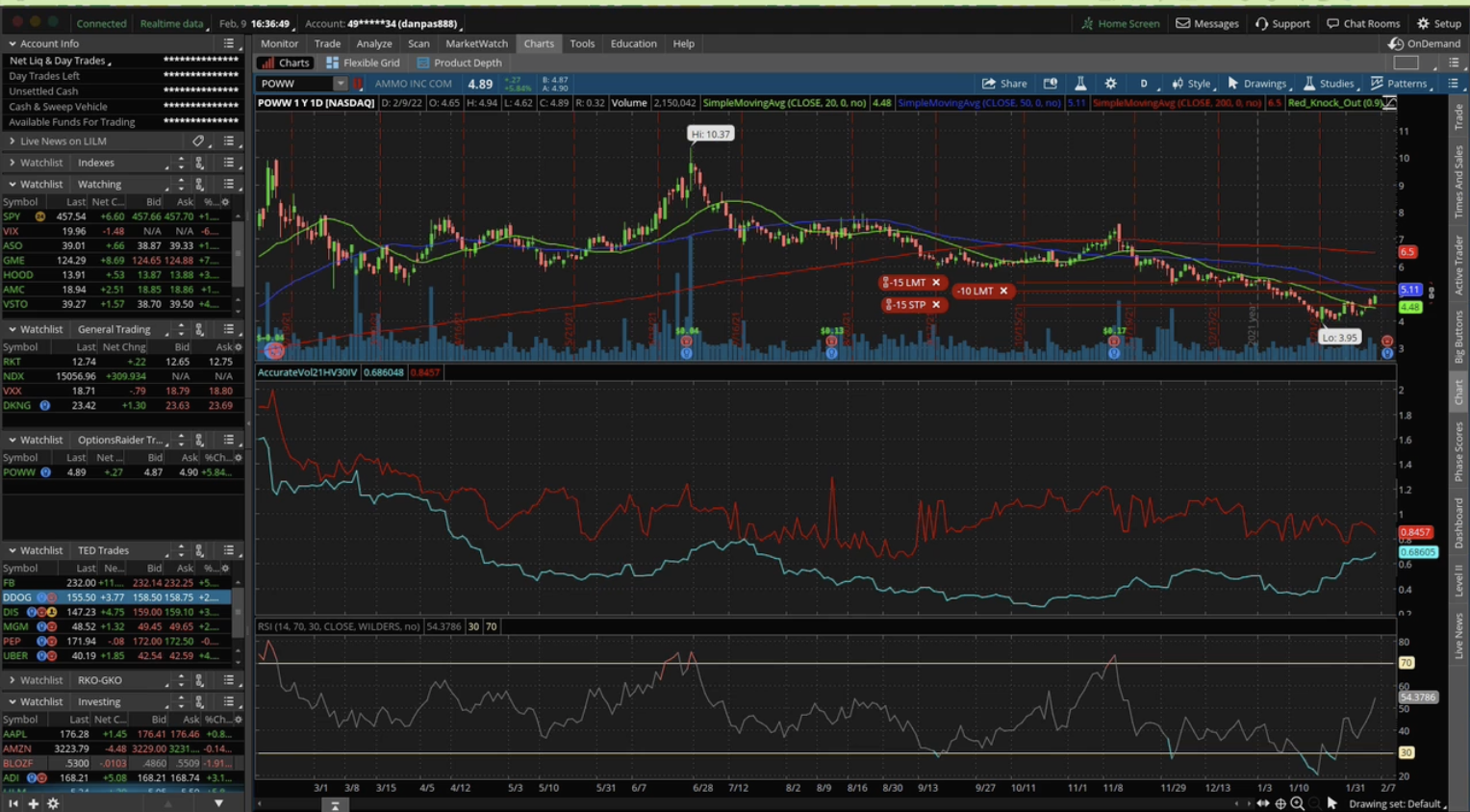Click the chart snapshot icon beside Share

(1051, 84)
